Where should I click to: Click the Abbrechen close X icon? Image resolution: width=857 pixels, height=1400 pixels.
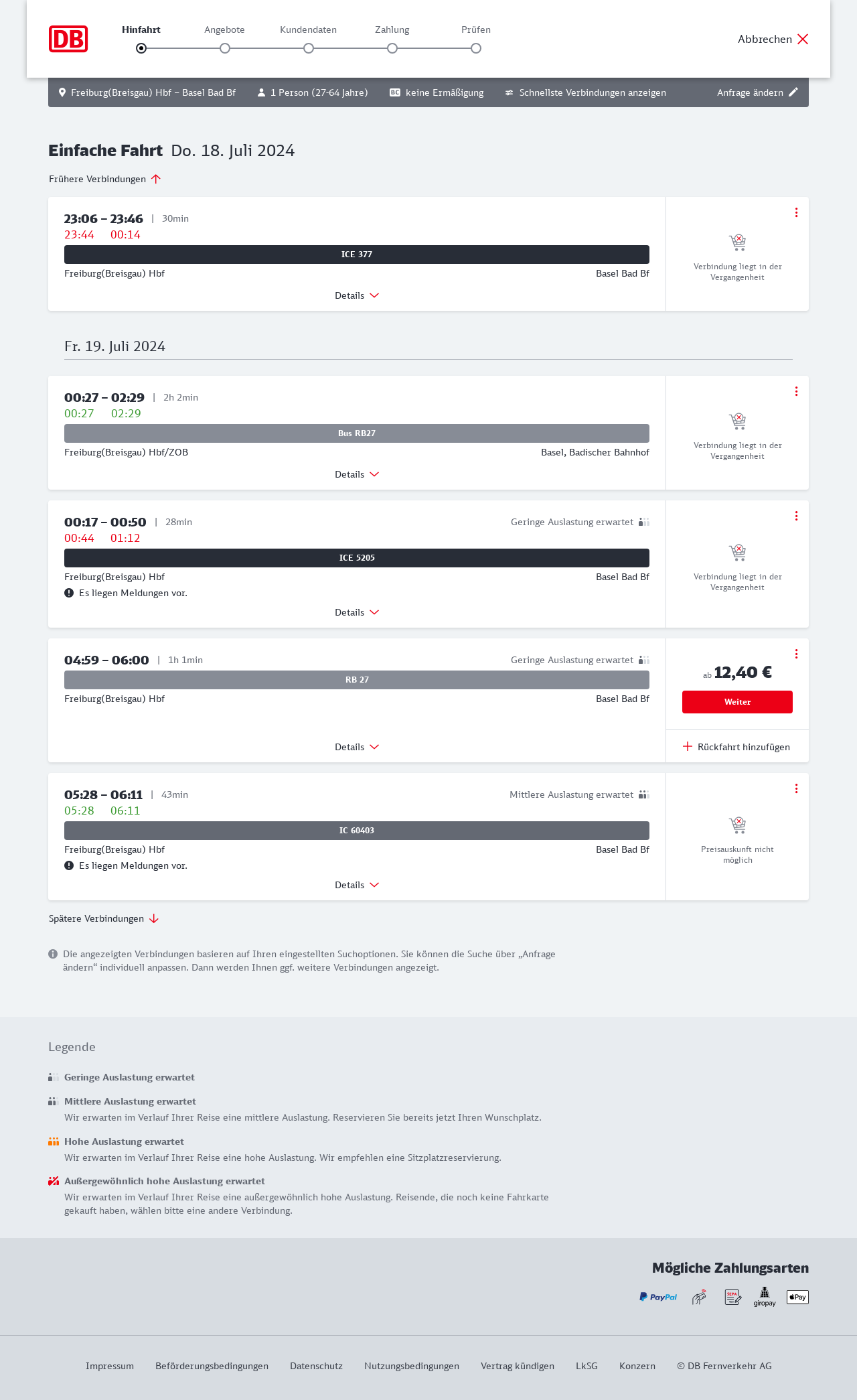point(803,39)
